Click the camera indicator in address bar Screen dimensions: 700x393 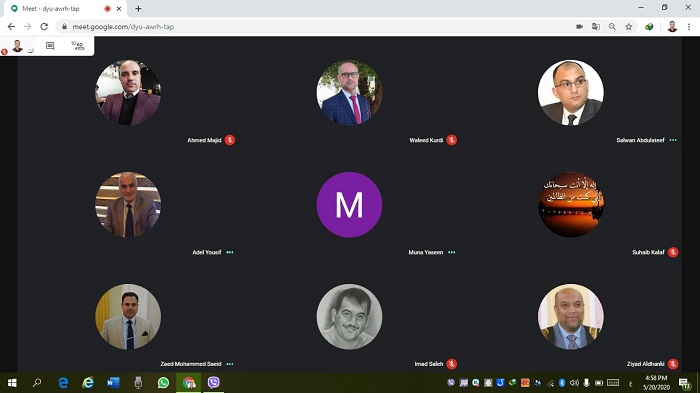tap(579, 27)
